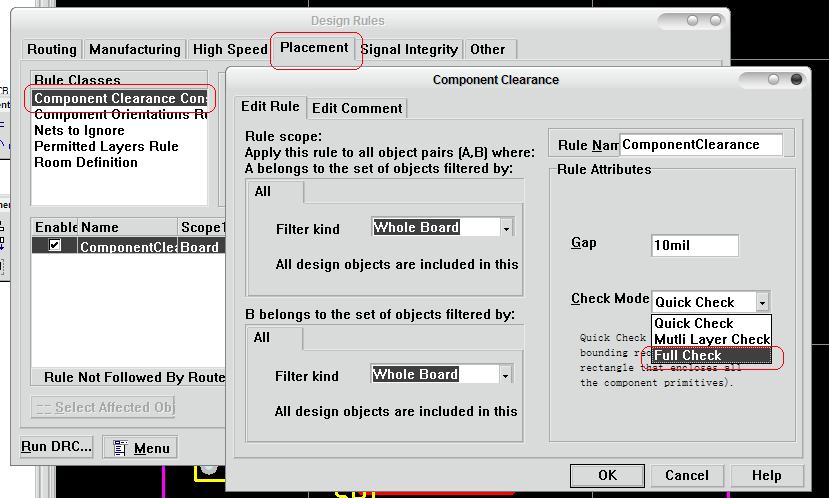
Task: Click the Board scope cell of the rule
Action: pos(201,246)
